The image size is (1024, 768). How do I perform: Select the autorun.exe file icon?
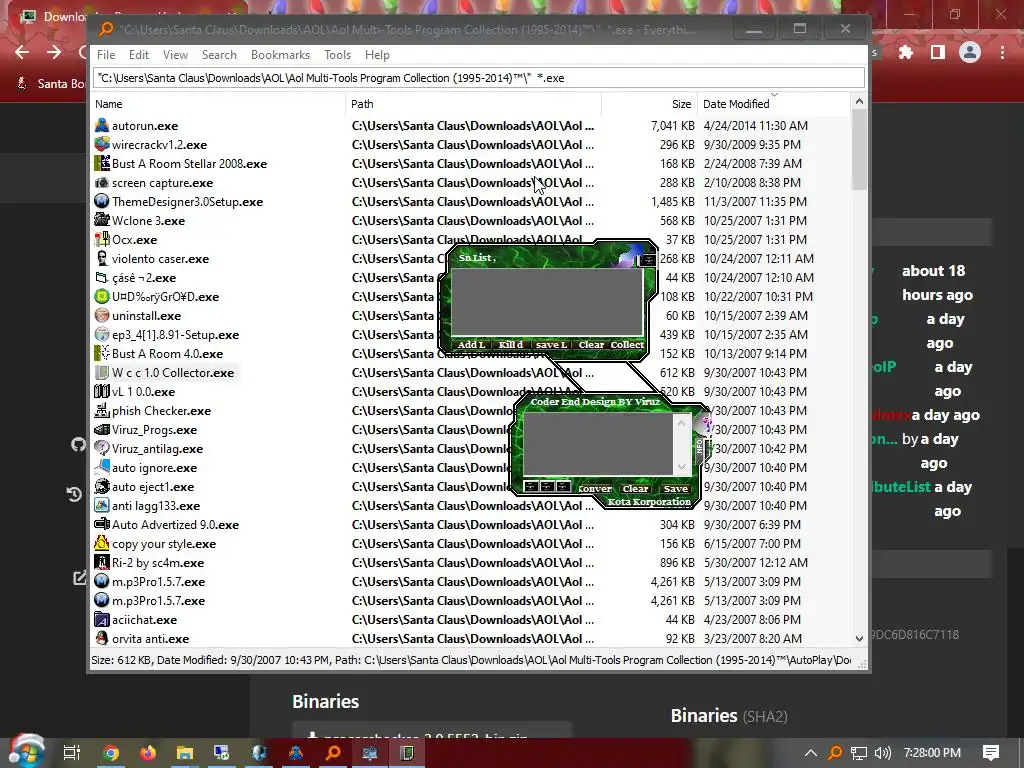(101, 125)
